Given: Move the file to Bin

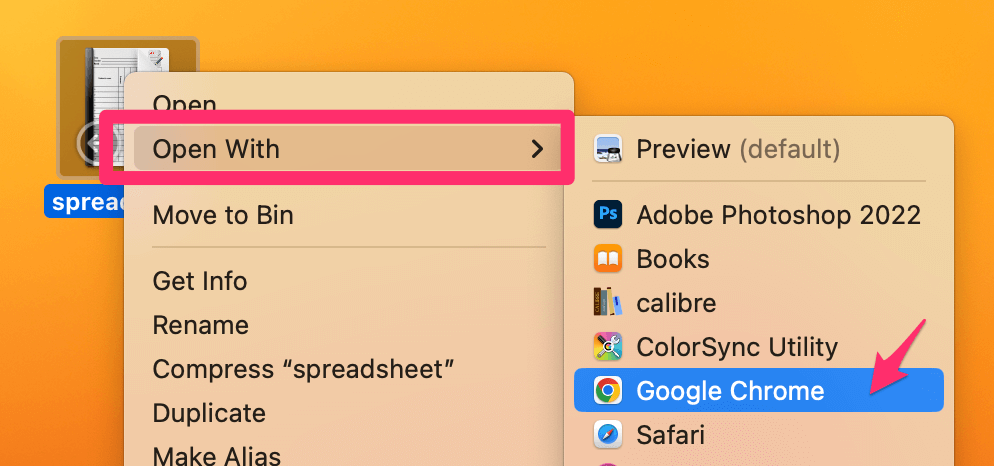Looking at the screenshot, I should [x=222, y=215].
